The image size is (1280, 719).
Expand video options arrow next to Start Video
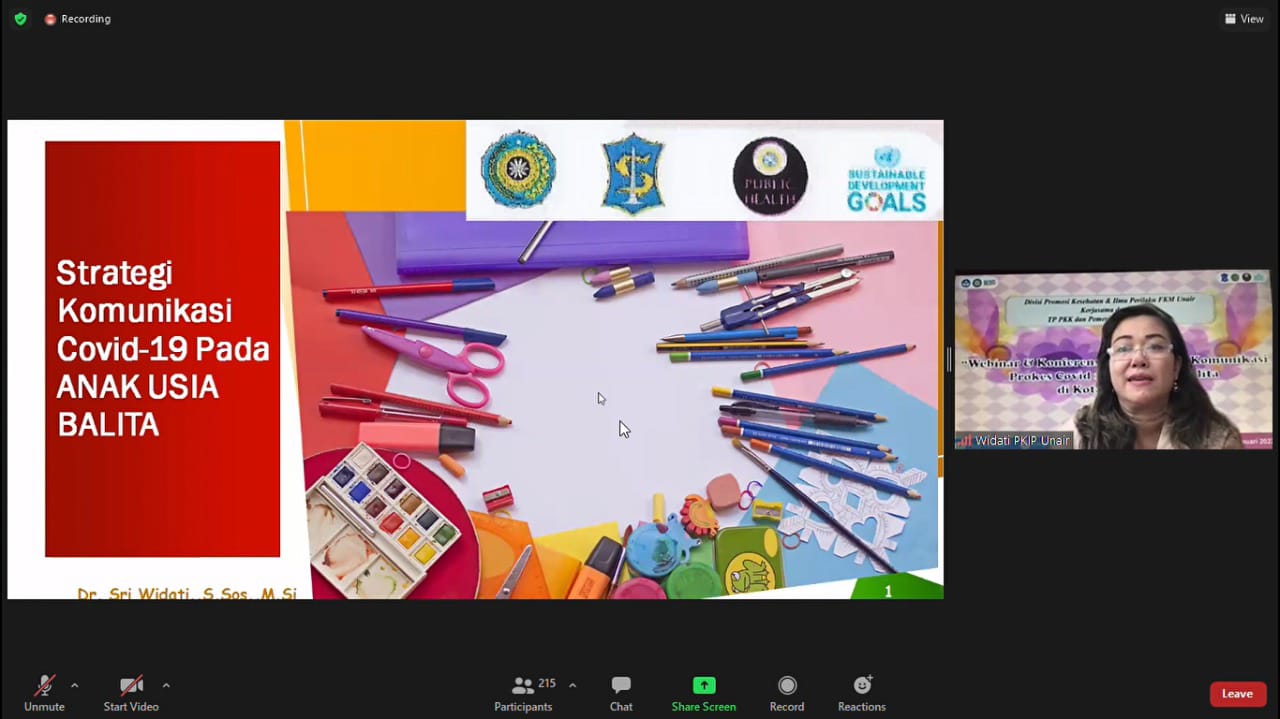pyautogui.click(x=166, y=685)
